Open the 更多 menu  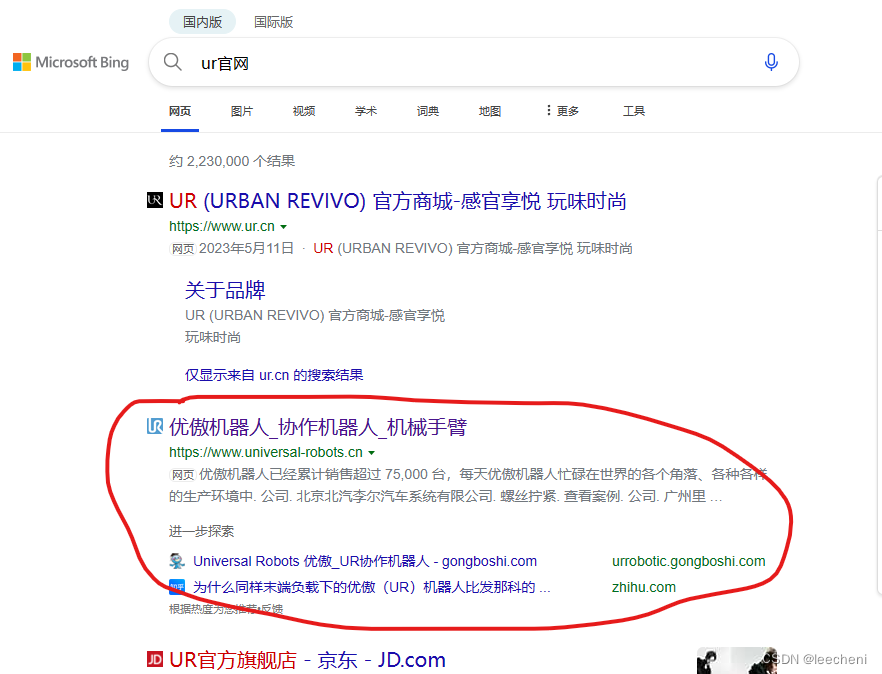tap(562, 111)
